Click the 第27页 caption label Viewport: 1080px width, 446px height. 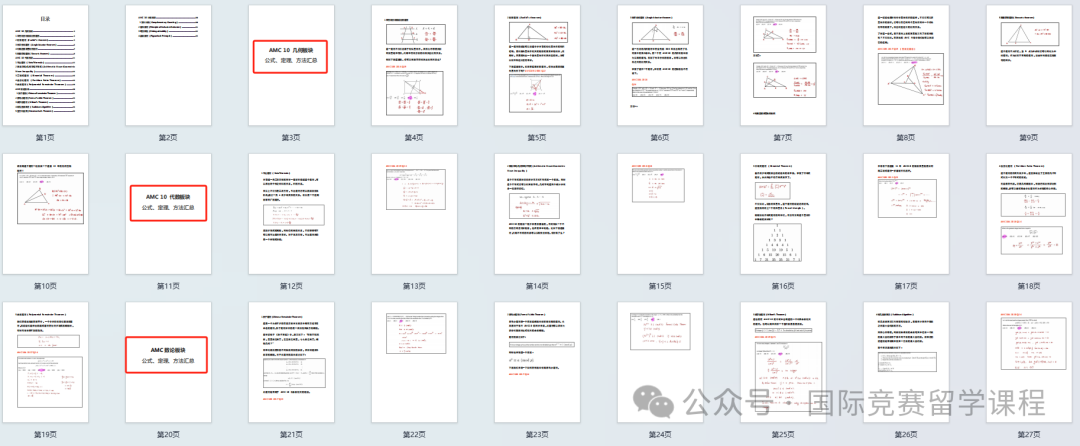coord(1029,435)
